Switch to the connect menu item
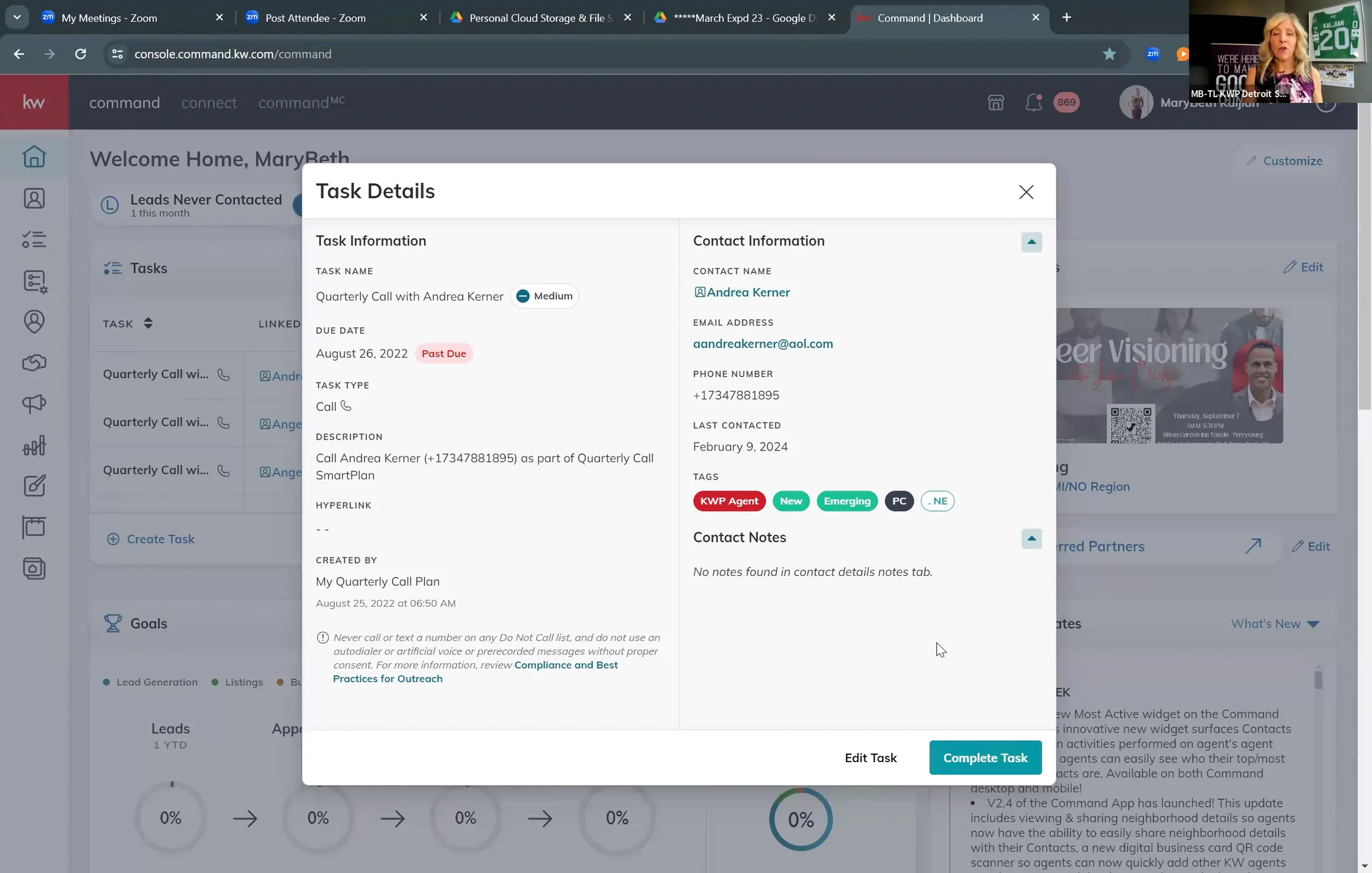The width and height of the screenshot is (1372, 873). coord(209,102)
